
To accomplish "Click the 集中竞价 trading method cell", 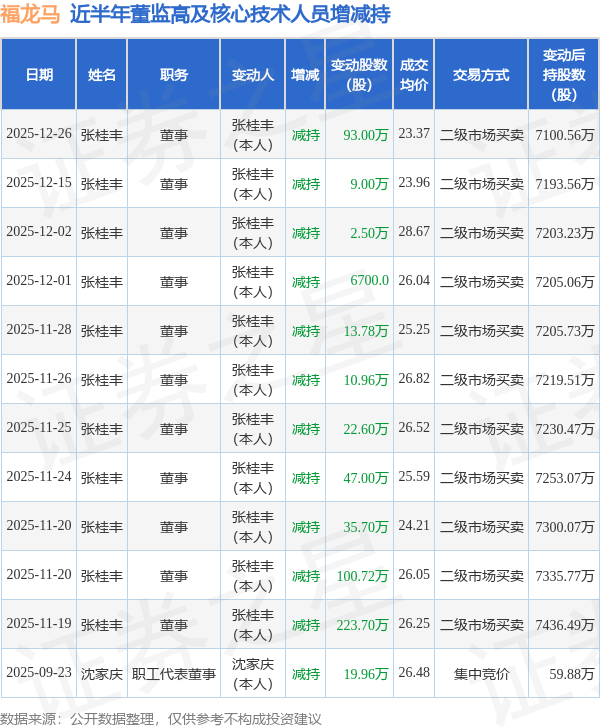I will (481, 674).
